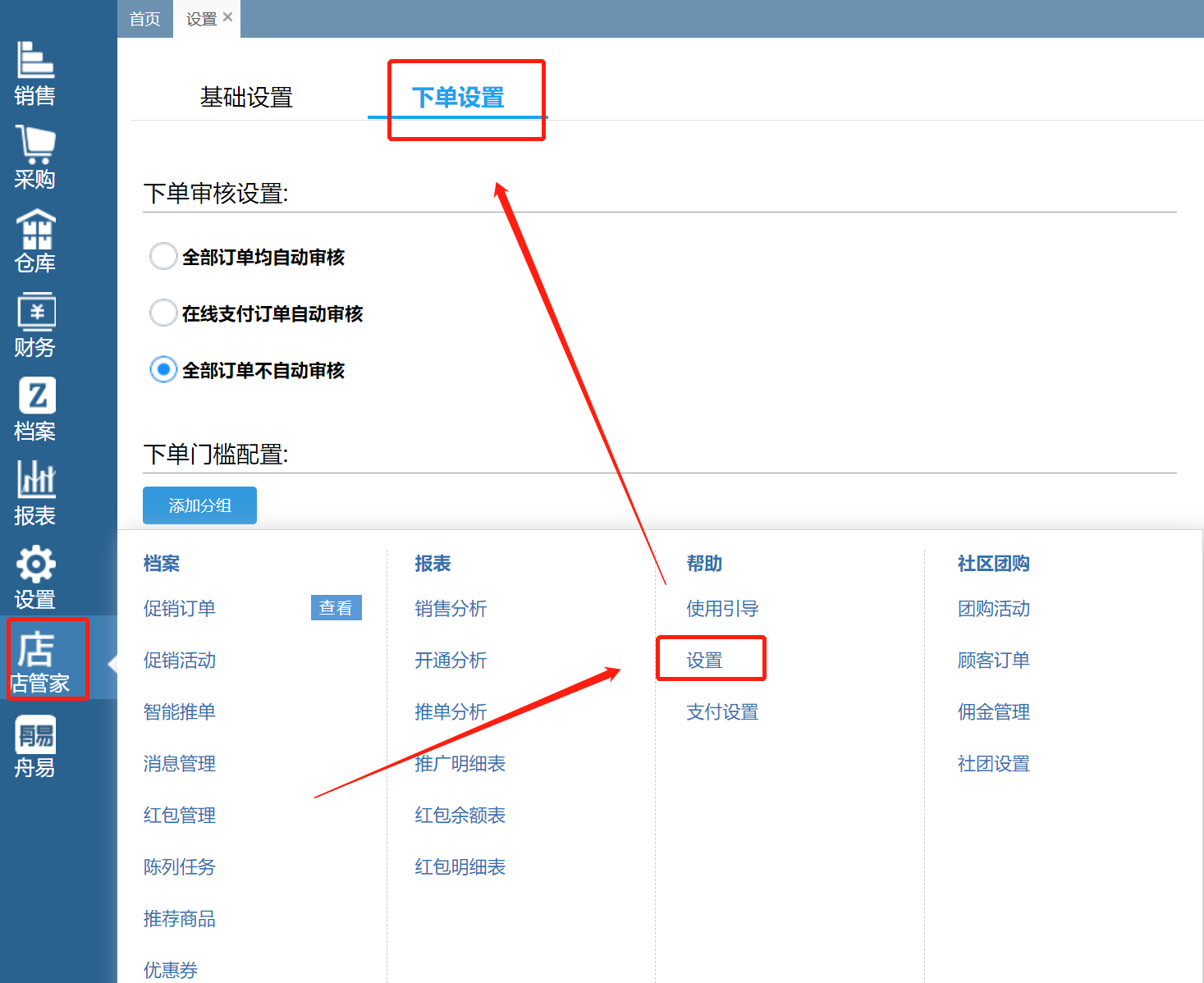1204x983 pixels.
Task: Open 推单分析 report link
Action: coord(451,712)
